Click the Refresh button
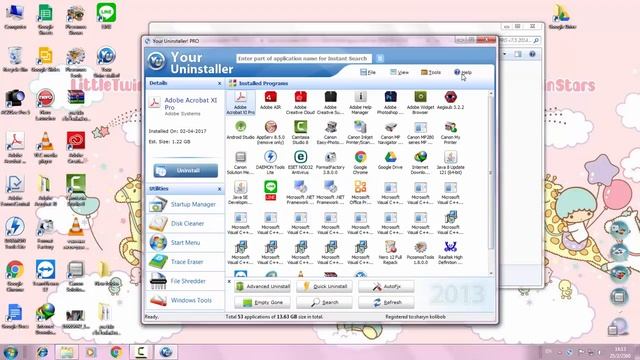Image resolution: width=640 pixels, height=360 pixels. click(x=386, y=302)
